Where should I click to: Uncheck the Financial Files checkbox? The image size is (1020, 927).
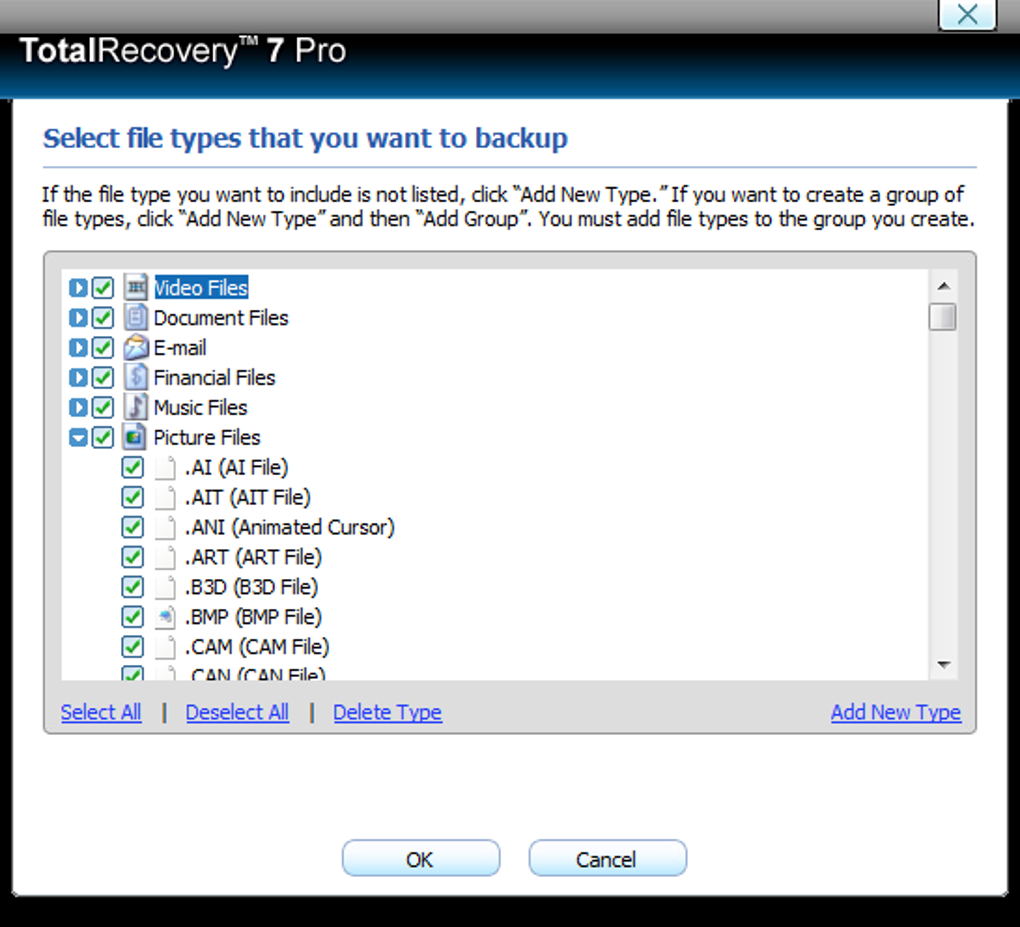pos(102,377)
